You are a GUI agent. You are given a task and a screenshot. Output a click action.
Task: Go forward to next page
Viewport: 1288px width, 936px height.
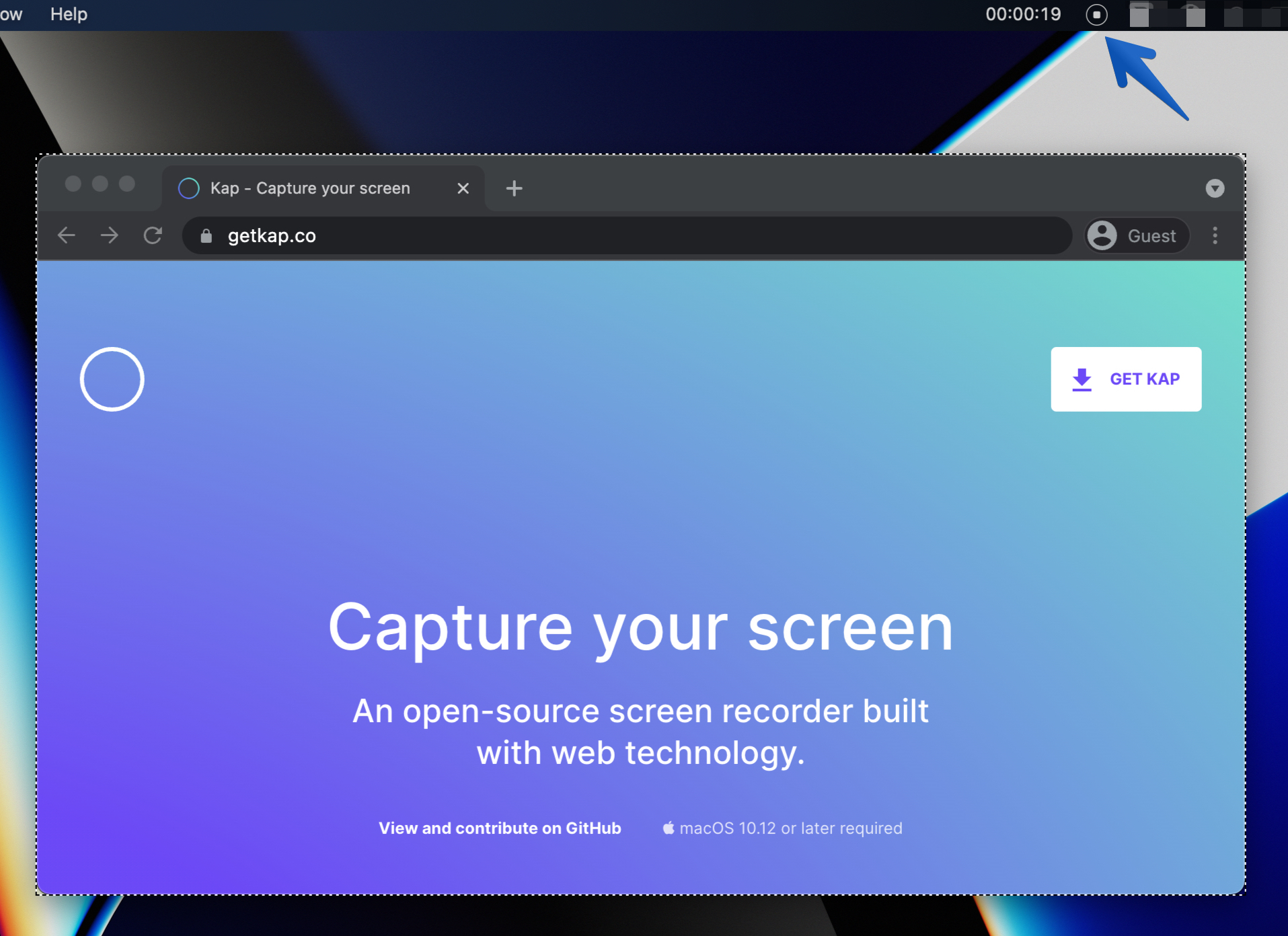(109, 235)
